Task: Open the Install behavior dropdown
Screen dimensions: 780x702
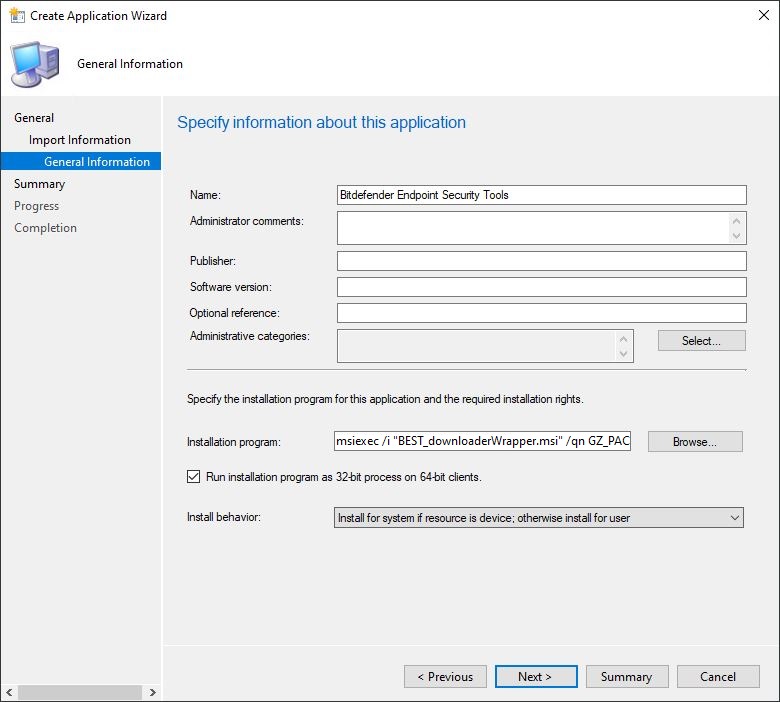Action: coord(538,518)
